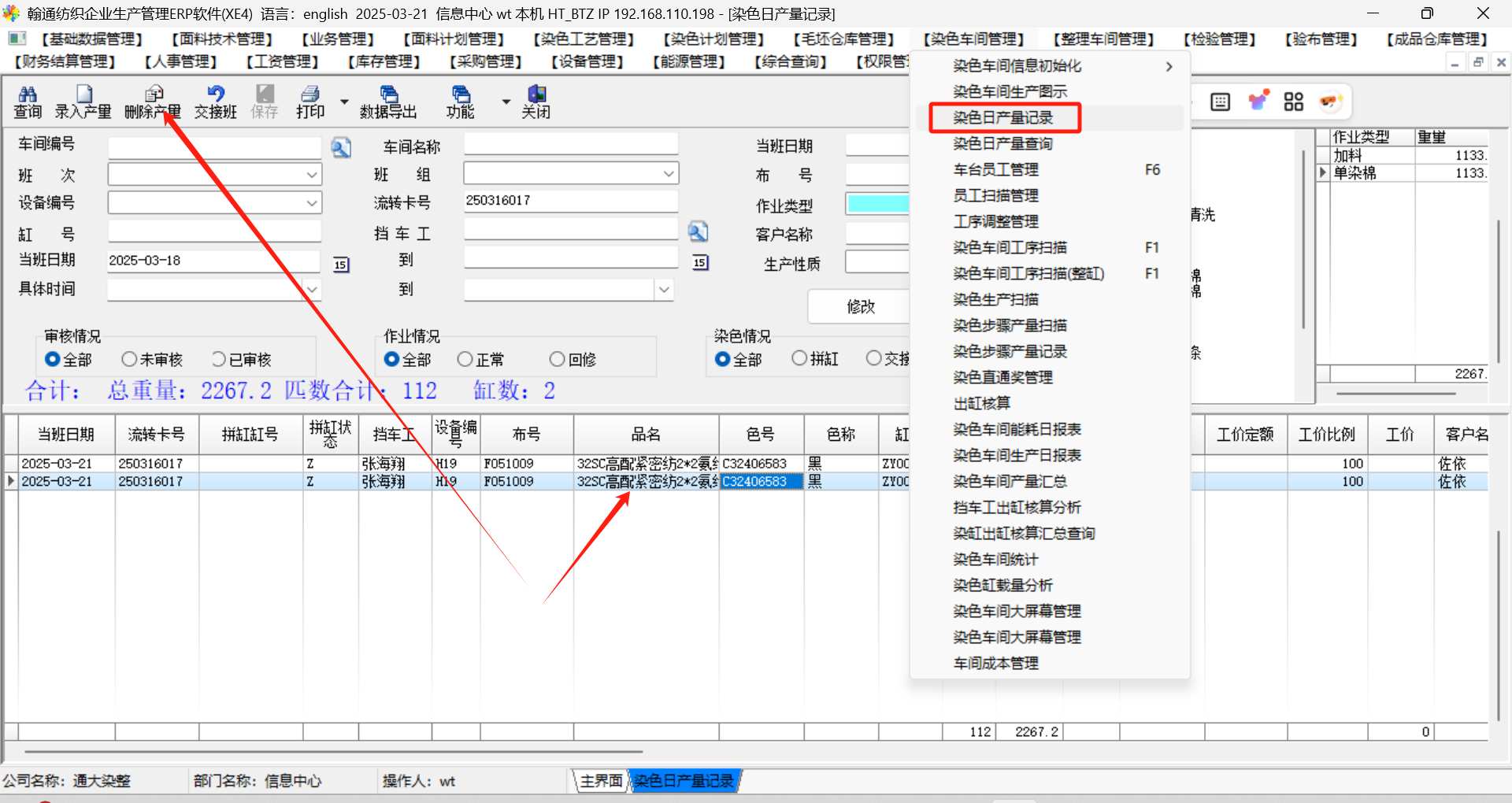Open the 染色车间管理 menu
This screenshot has width=1512, height=803.
pos(974,39)
